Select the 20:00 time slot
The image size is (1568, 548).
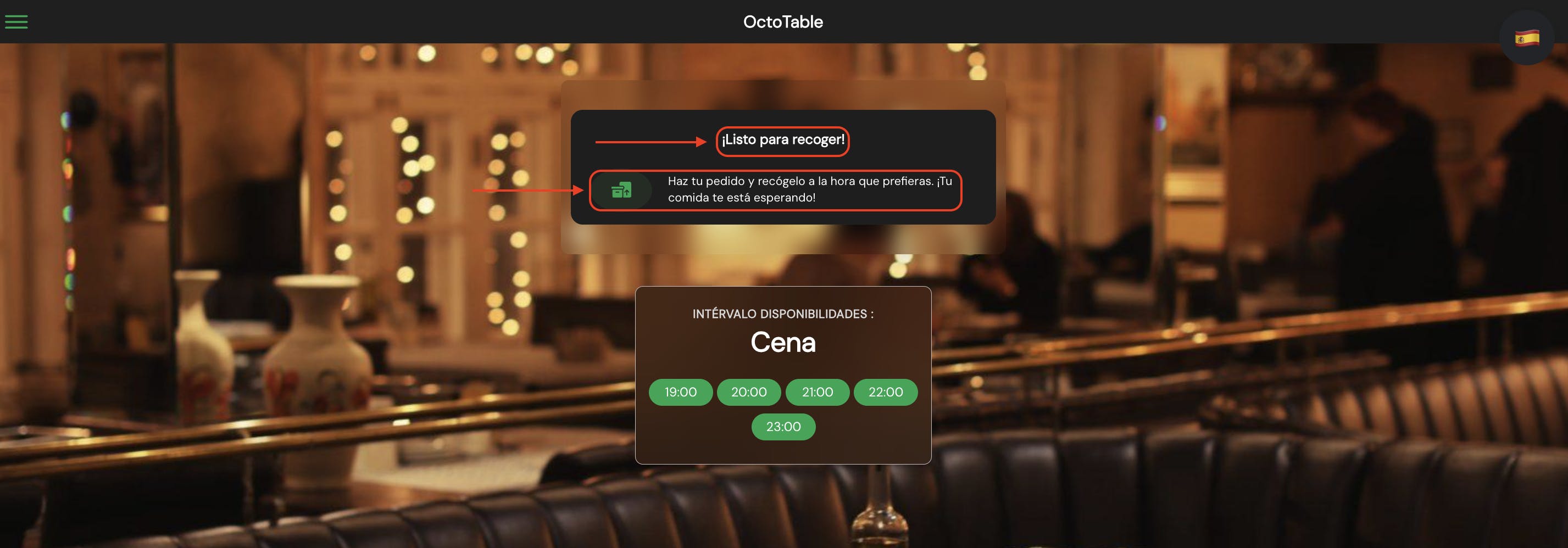tap(749, 392)
